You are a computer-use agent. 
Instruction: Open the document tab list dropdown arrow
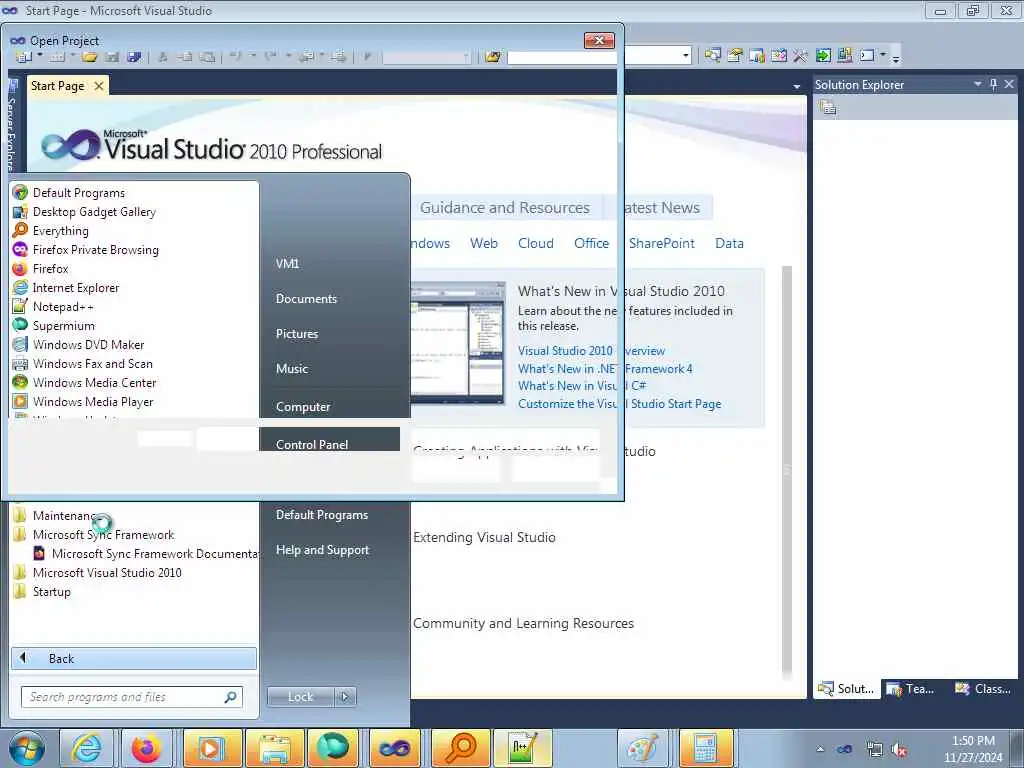797,86
